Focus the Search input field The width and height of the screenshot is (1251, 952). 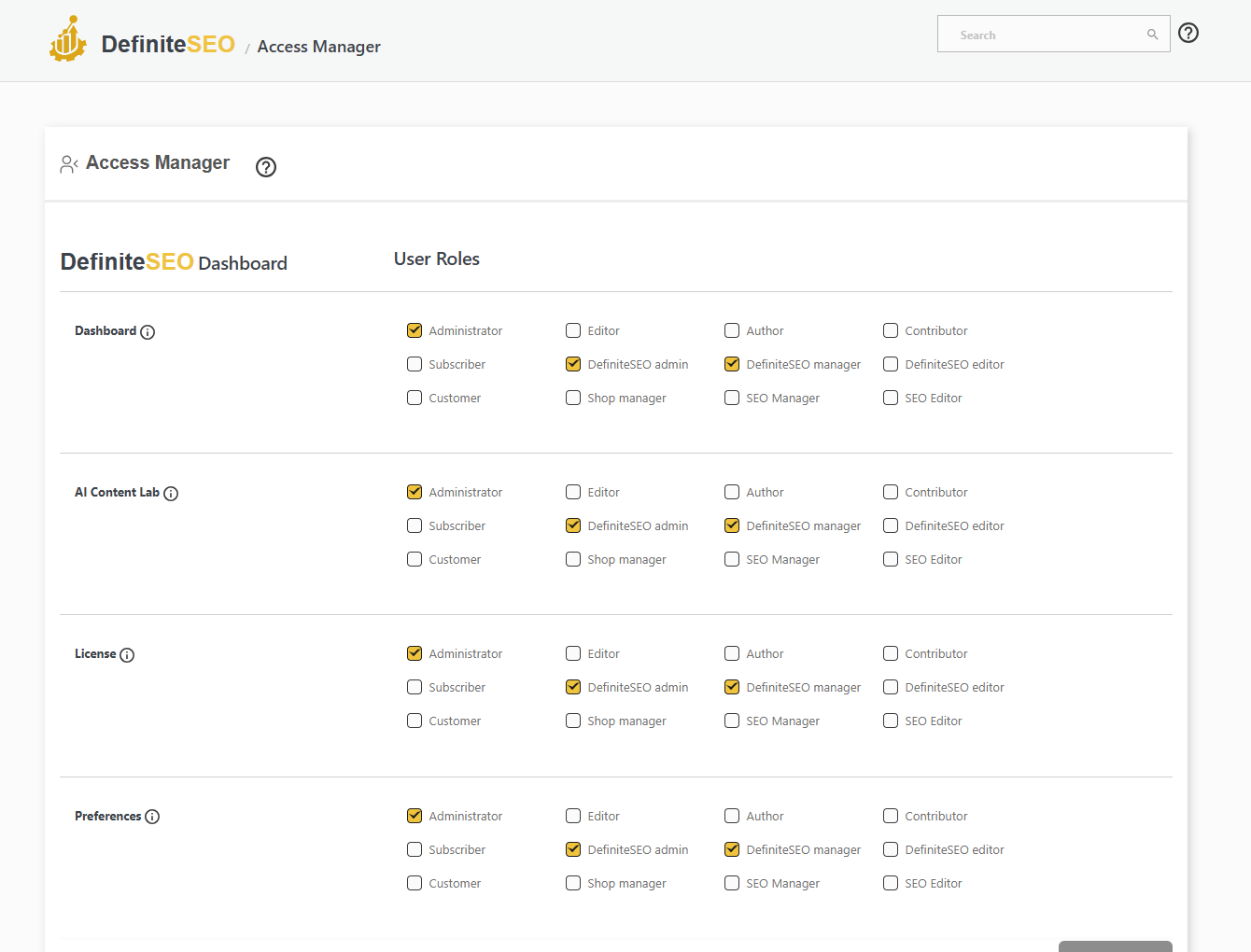[x=1053, y=34]
